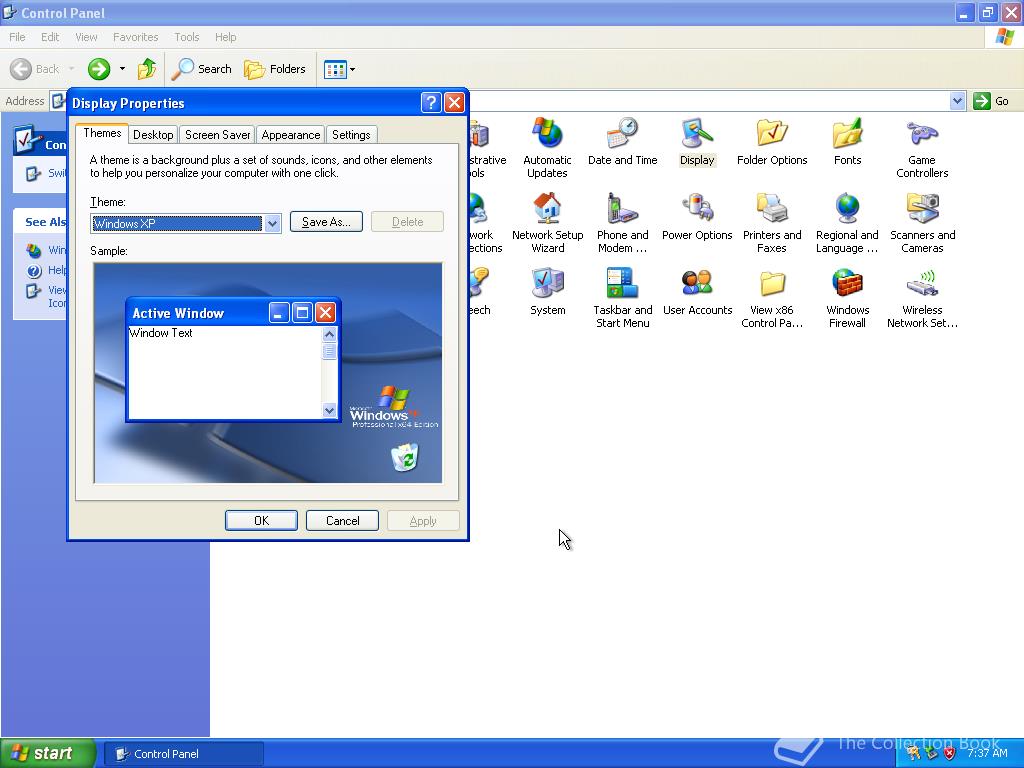Image resolution: width=1024 pixels, height=768 pixels.
Task: Open the Edit menu
Action: (50, 37)
